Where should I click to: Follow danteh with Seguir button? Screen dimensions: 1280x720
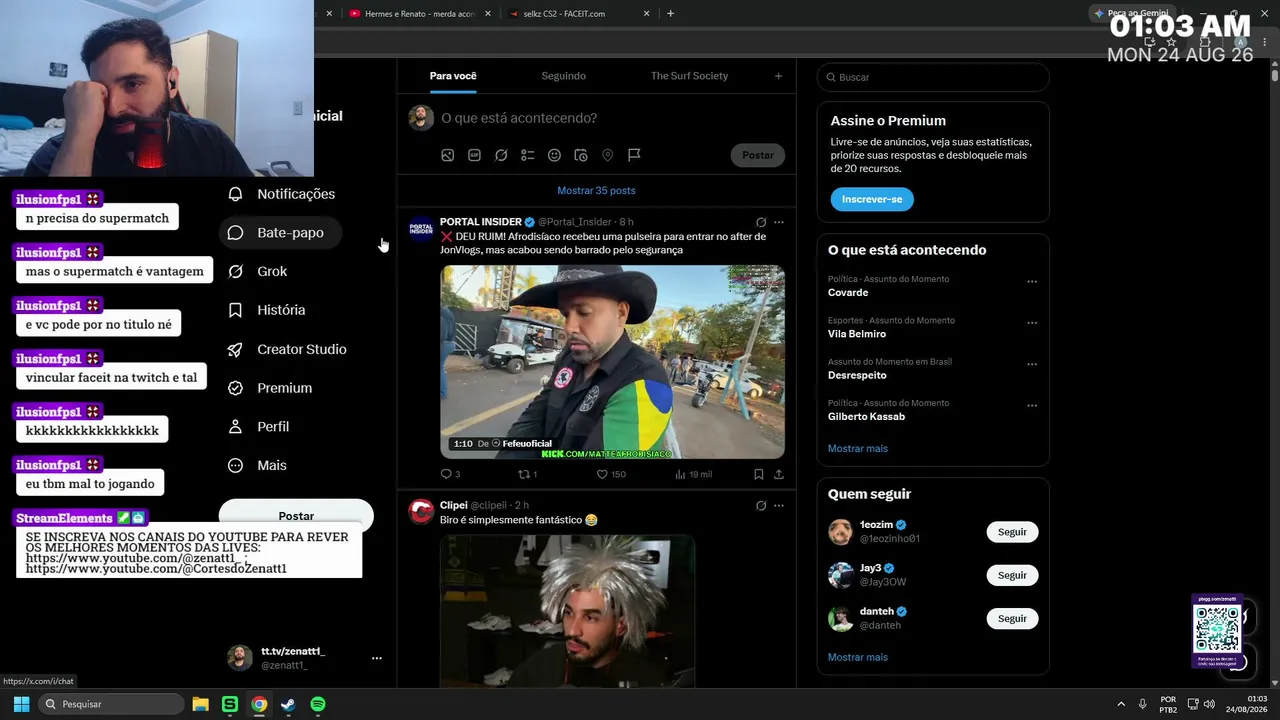(x=1012, y=618)
